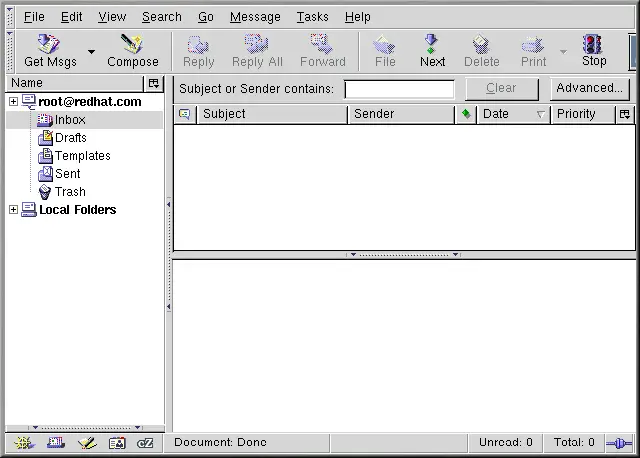Select the Trash folder
The width and height of the screenshot is (640, 458).
point(70,192)
